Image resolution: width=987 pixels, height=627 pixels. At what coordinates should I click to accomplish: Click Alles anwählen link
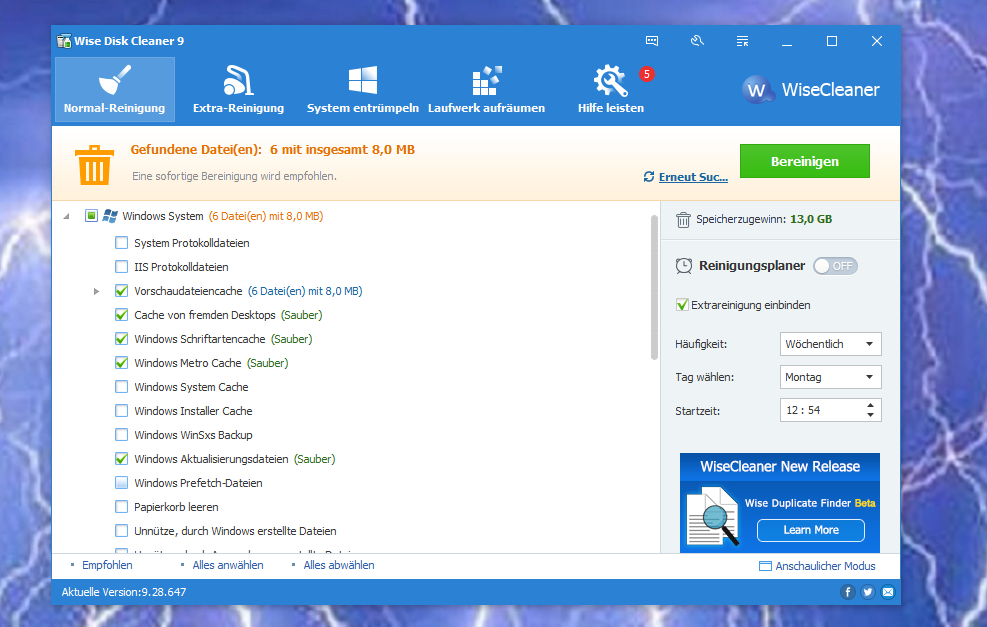[228, 565]
